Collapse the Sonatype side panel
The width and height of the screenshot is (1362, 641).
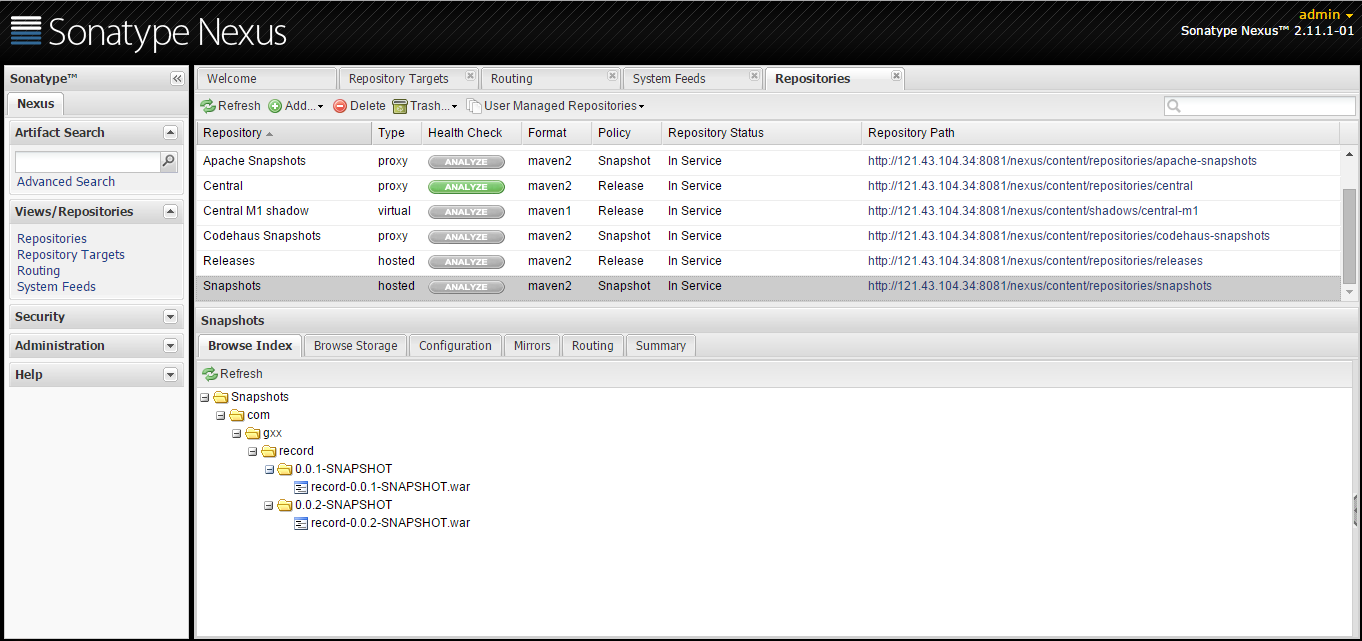(x=177, y=79)
